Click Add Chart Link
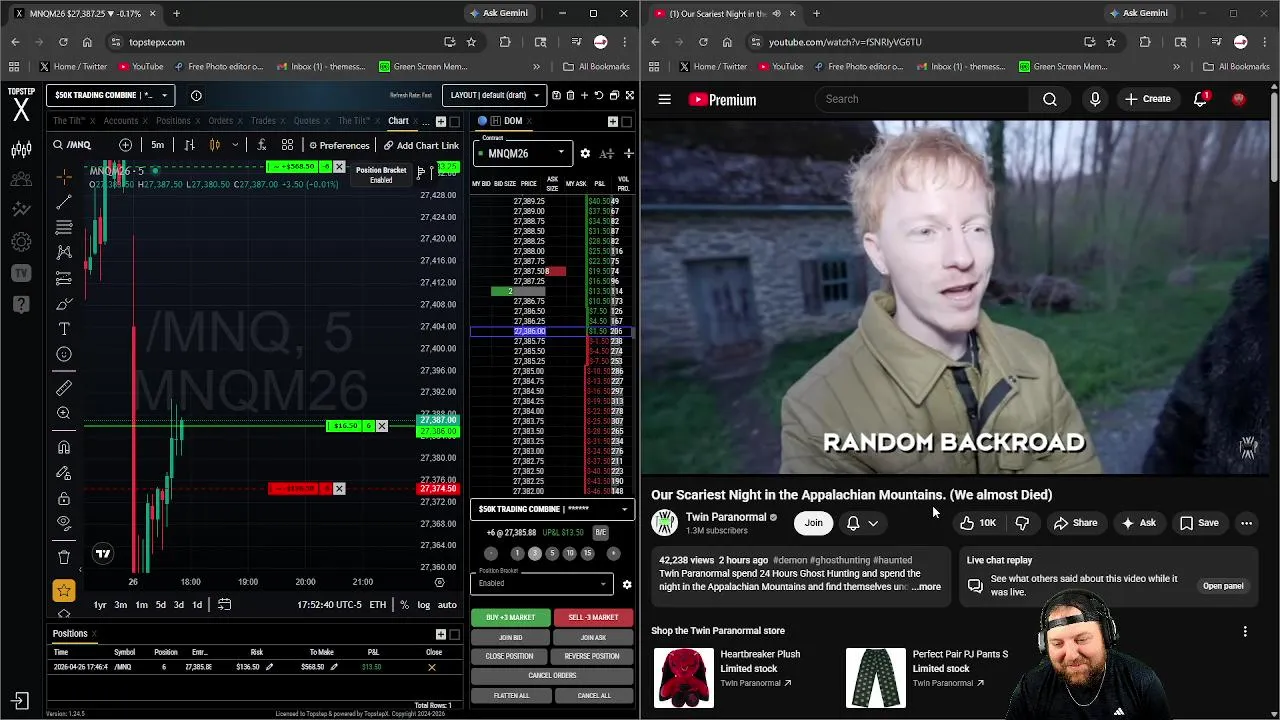 (421, 145)
